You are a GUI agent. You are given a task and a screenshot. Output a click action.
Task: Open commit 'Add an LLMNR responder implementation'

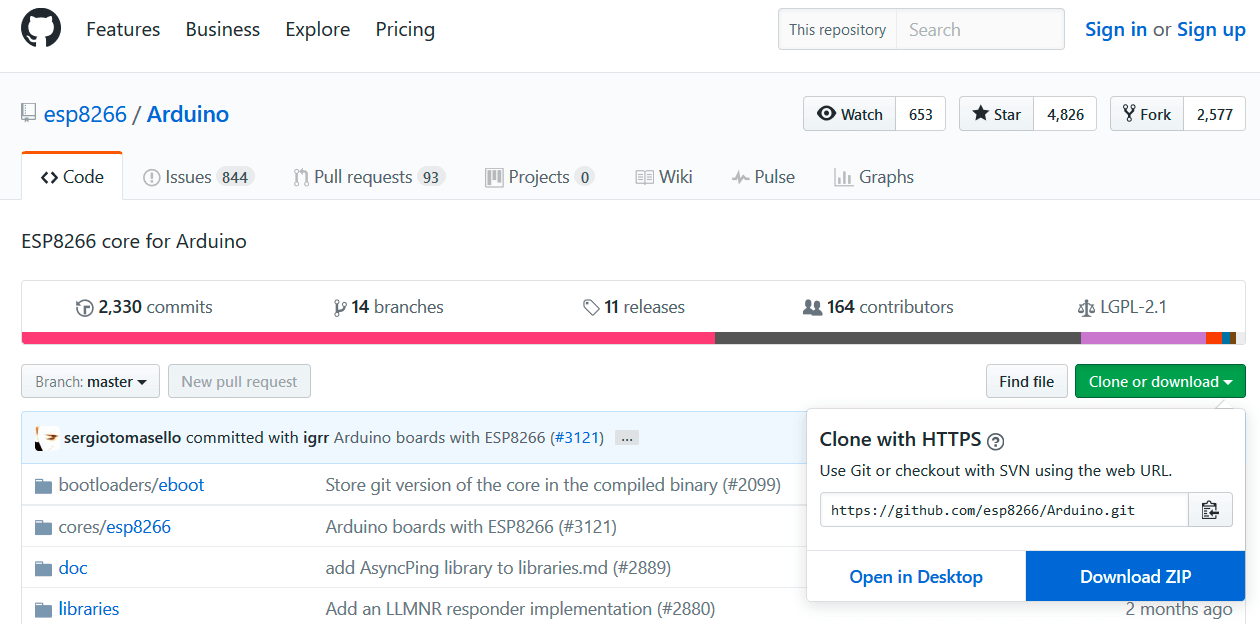(x=520, y=608)
